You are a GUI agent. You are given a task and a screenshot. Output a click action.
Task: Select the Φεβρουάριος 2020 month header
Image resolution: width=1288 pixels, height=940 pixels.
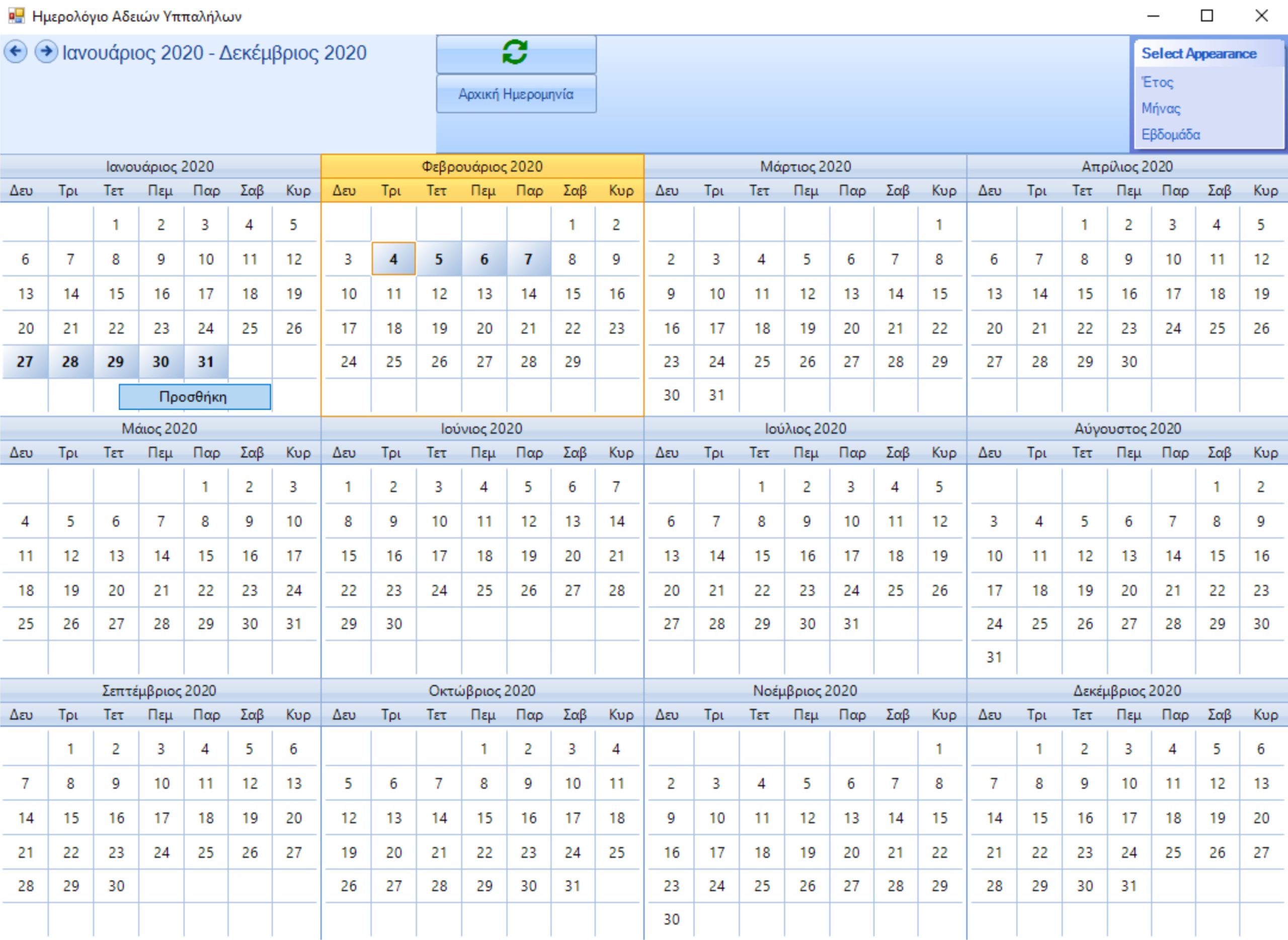click(x=482, y=167)
